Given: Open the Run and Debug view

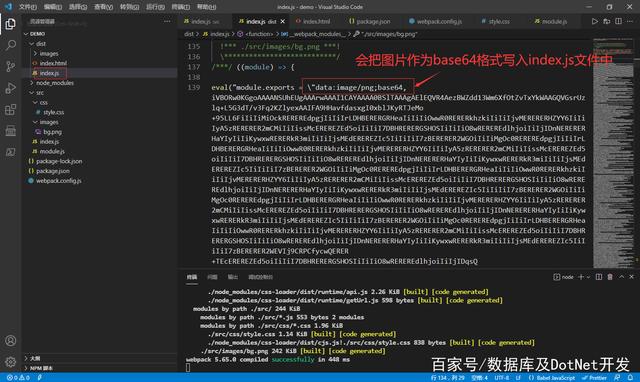Looking at the screenshot, I should 11,88.
